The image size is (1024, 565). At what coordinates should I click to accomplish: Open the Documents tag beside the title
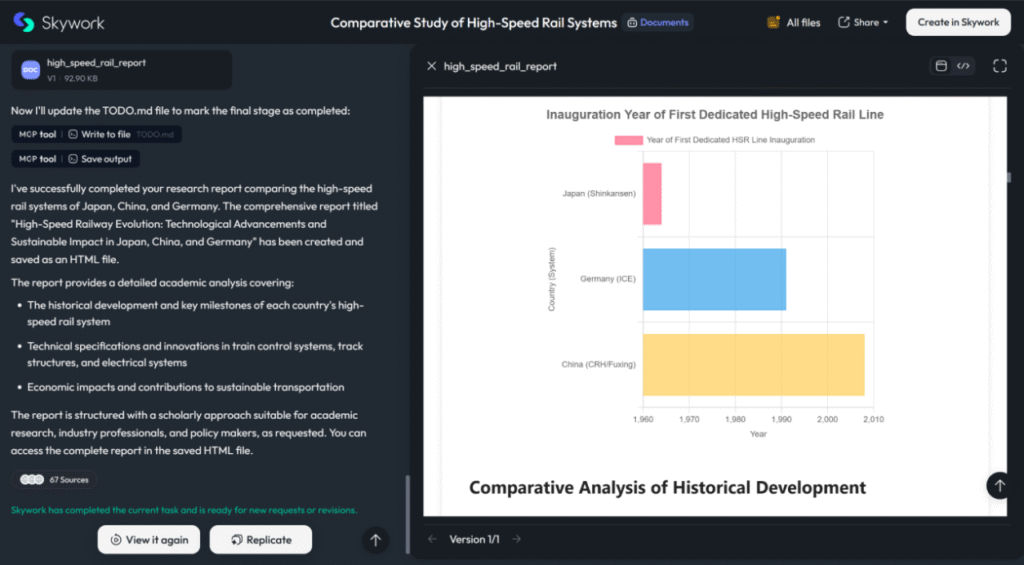pos(657,22)
